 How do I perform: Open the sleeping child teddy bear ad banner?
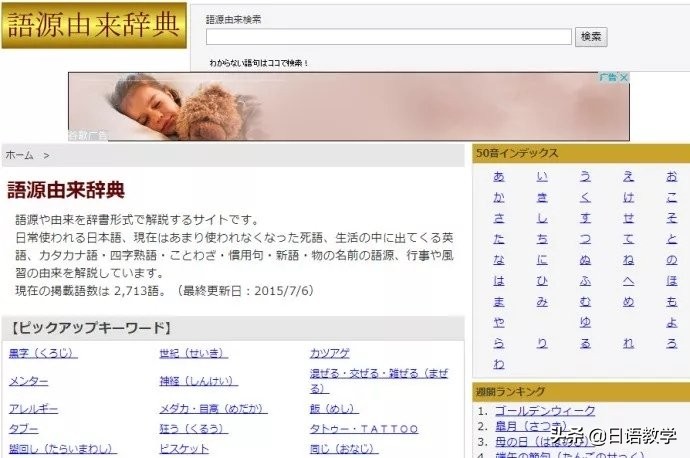click(349, 106)
